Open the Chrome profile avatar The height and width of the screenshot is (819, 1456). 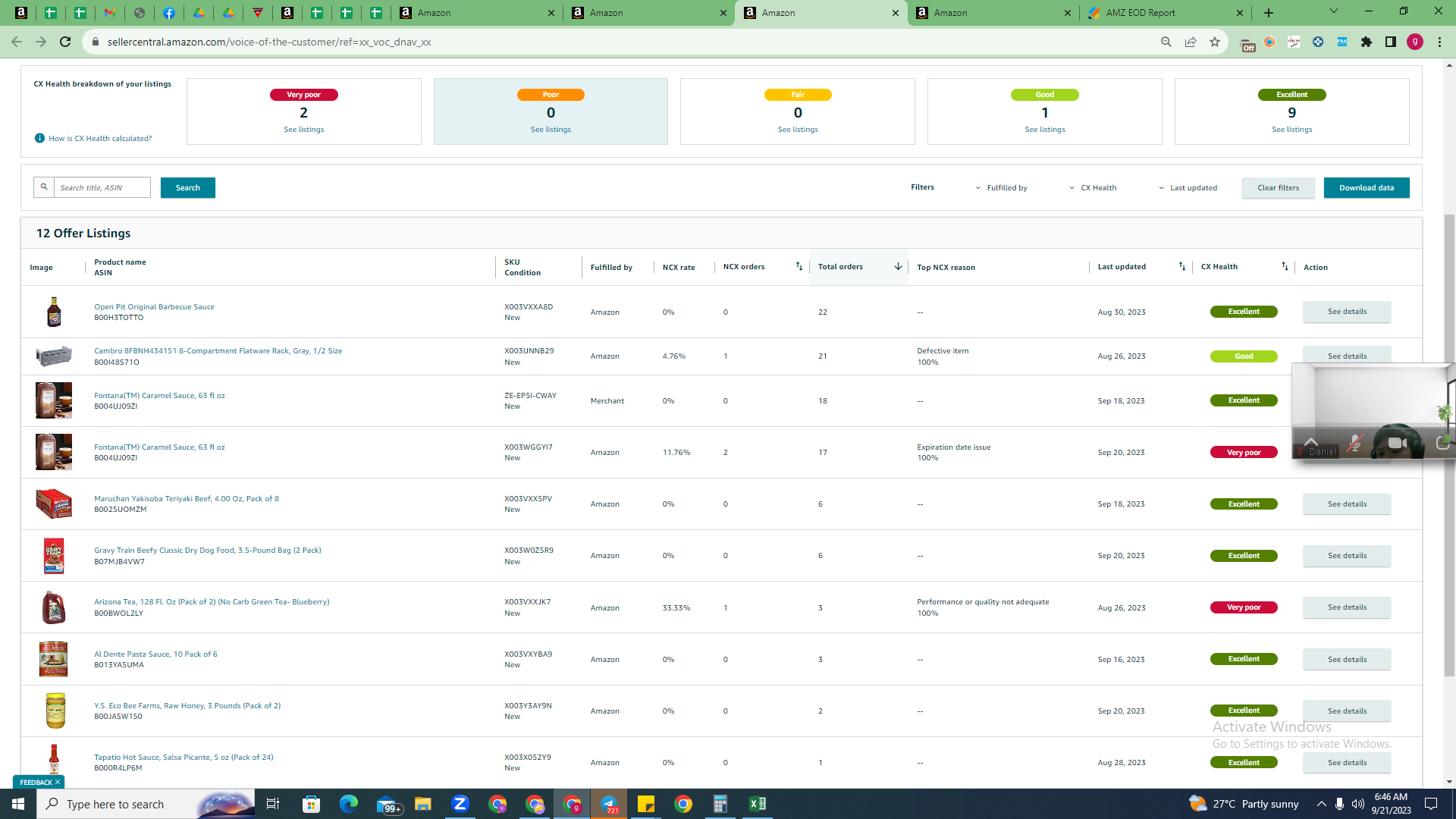[1415, 42]
